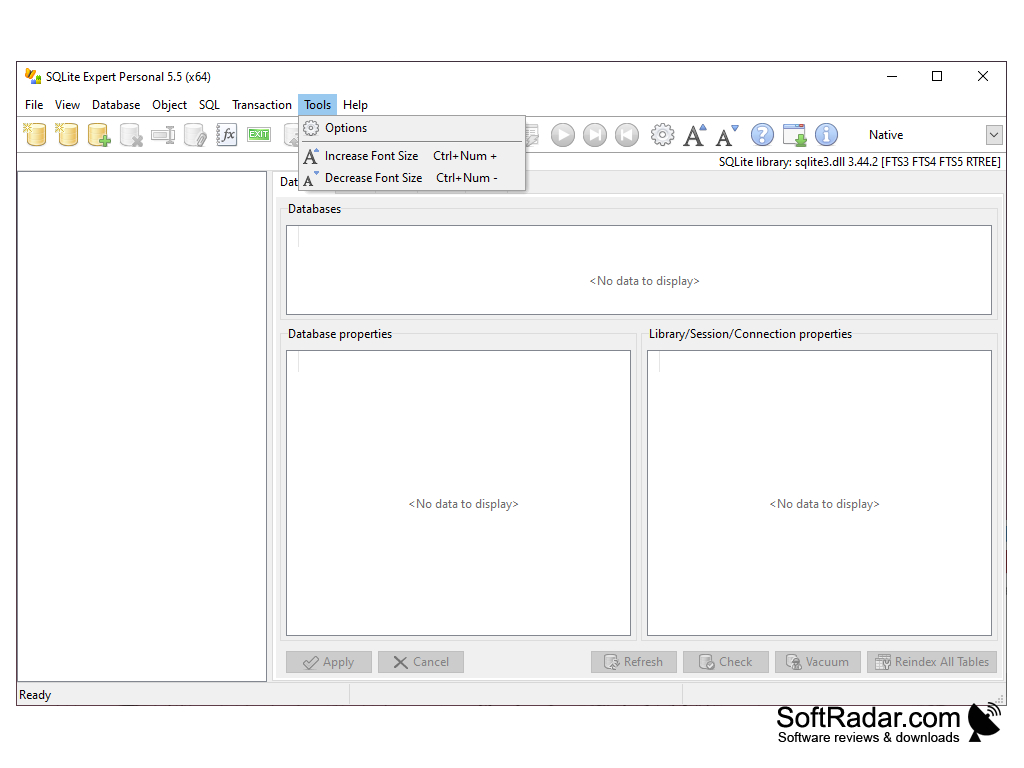Screen dimensions: 1024x768
Task: Click the greyed database with X icon
Action: pos(131,135)
